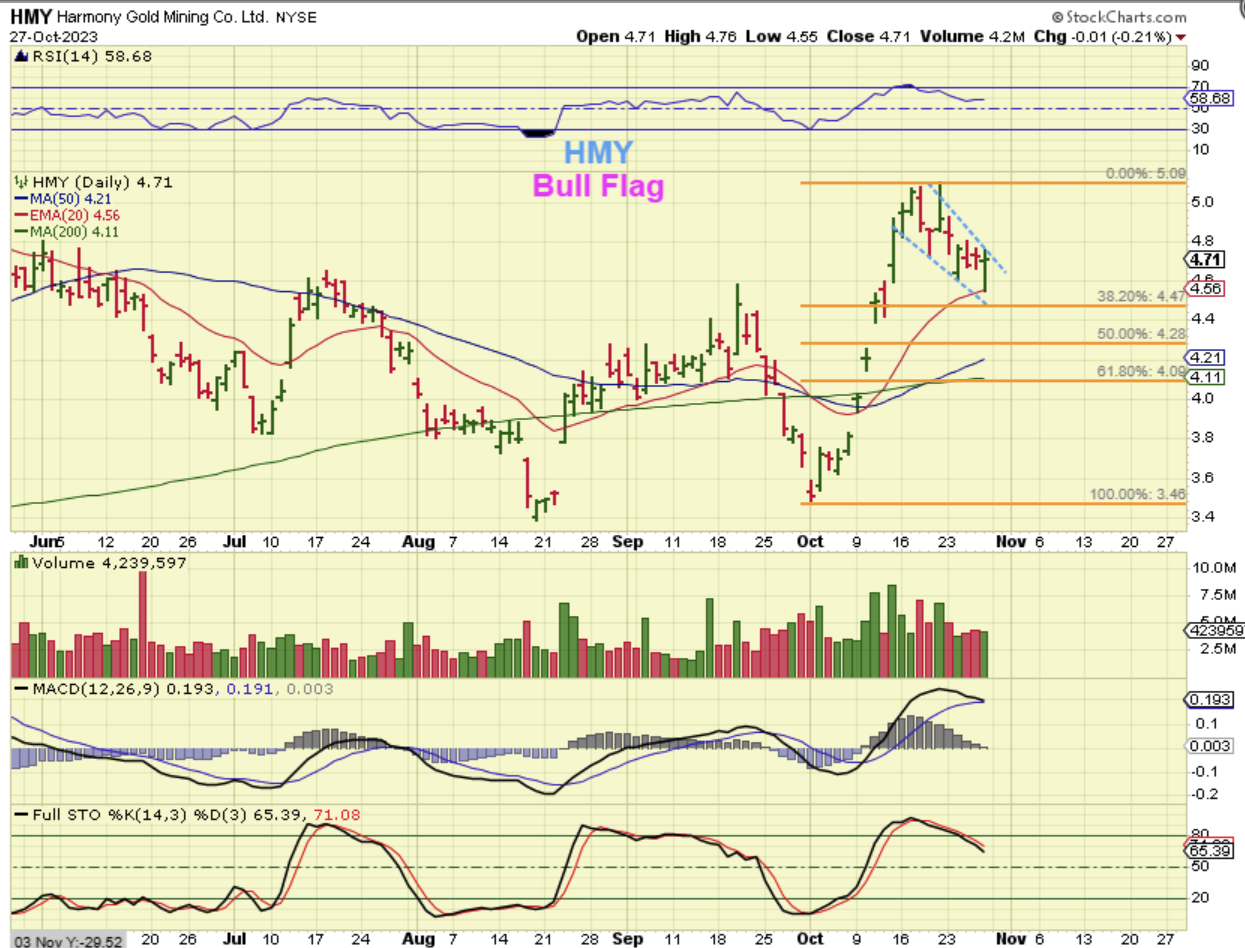Click the Chg -0.01 (-0.21%) value
This screenshot has height=948, width=1245.
click(1103, 36)
